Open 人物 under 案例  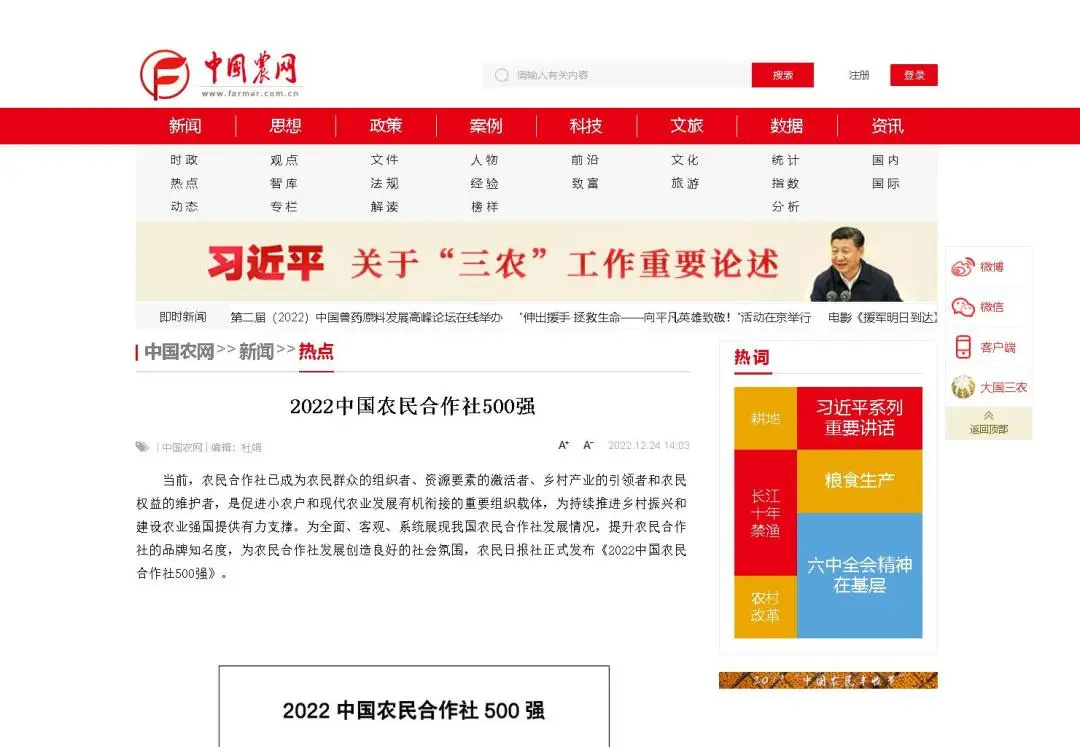click(485, 160)
